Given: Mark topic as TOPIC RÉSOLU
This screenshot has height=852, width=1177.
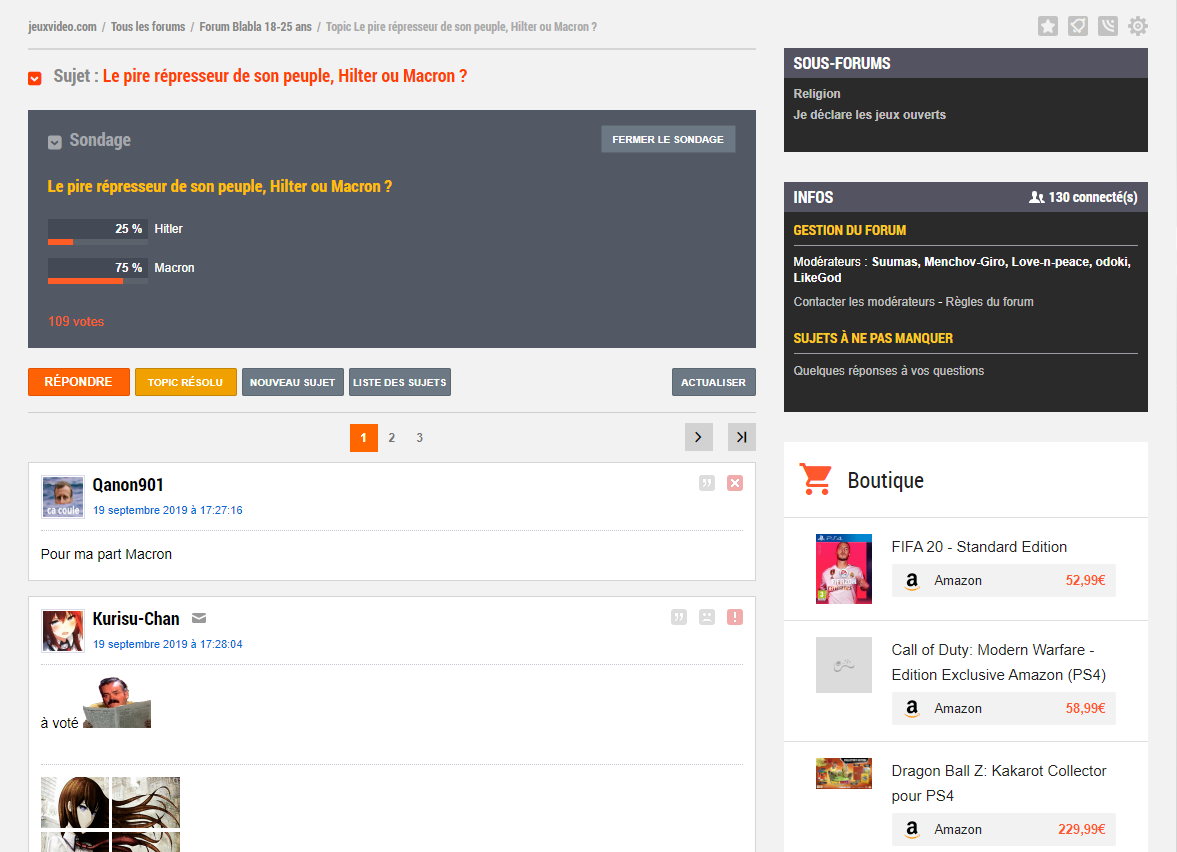Looking at the screenshot, I should point(185,382).
